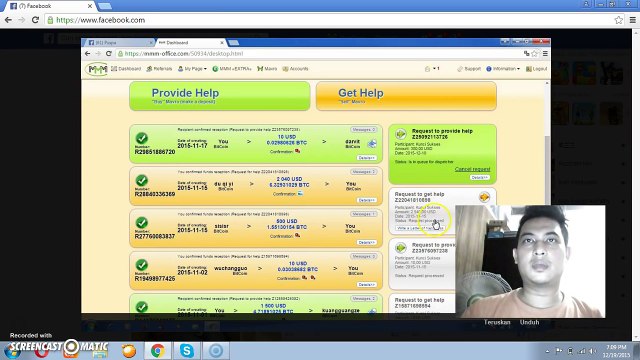Open Messages badge on order R19498977426

click(363, 256)
